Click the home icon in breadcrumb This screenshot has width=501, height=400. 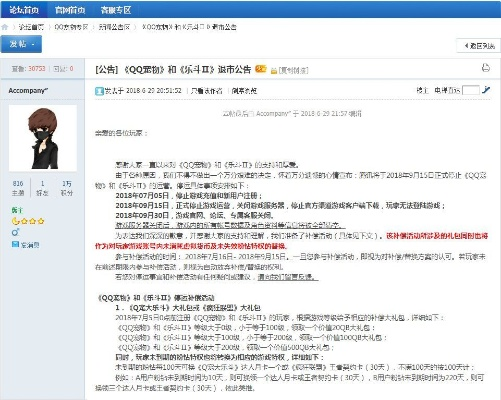(x=5, y=27)
